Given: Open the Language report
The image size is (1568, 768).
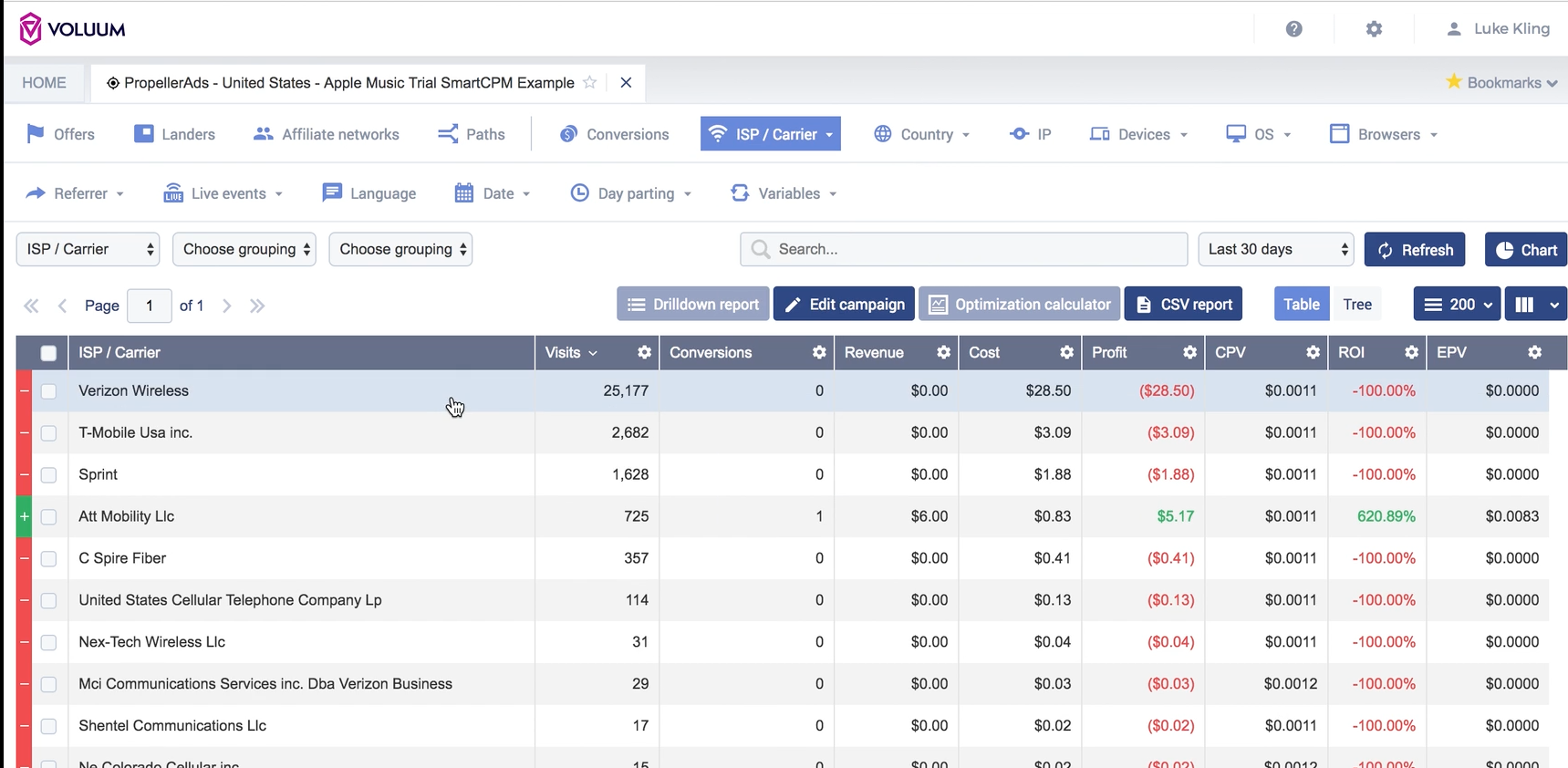Looking at the screenshot, I should [x=369, y=193].
